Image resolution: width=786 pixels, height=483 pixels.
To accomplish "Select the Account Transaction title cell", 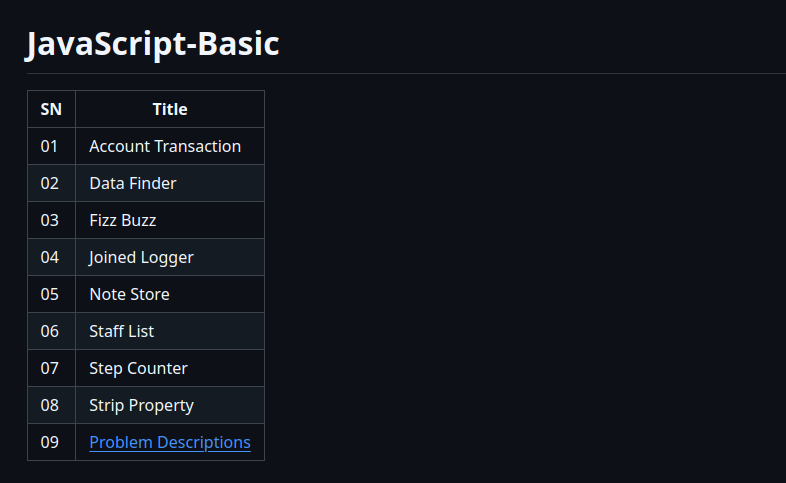I will pyautogui.click(x=165, y=146).
